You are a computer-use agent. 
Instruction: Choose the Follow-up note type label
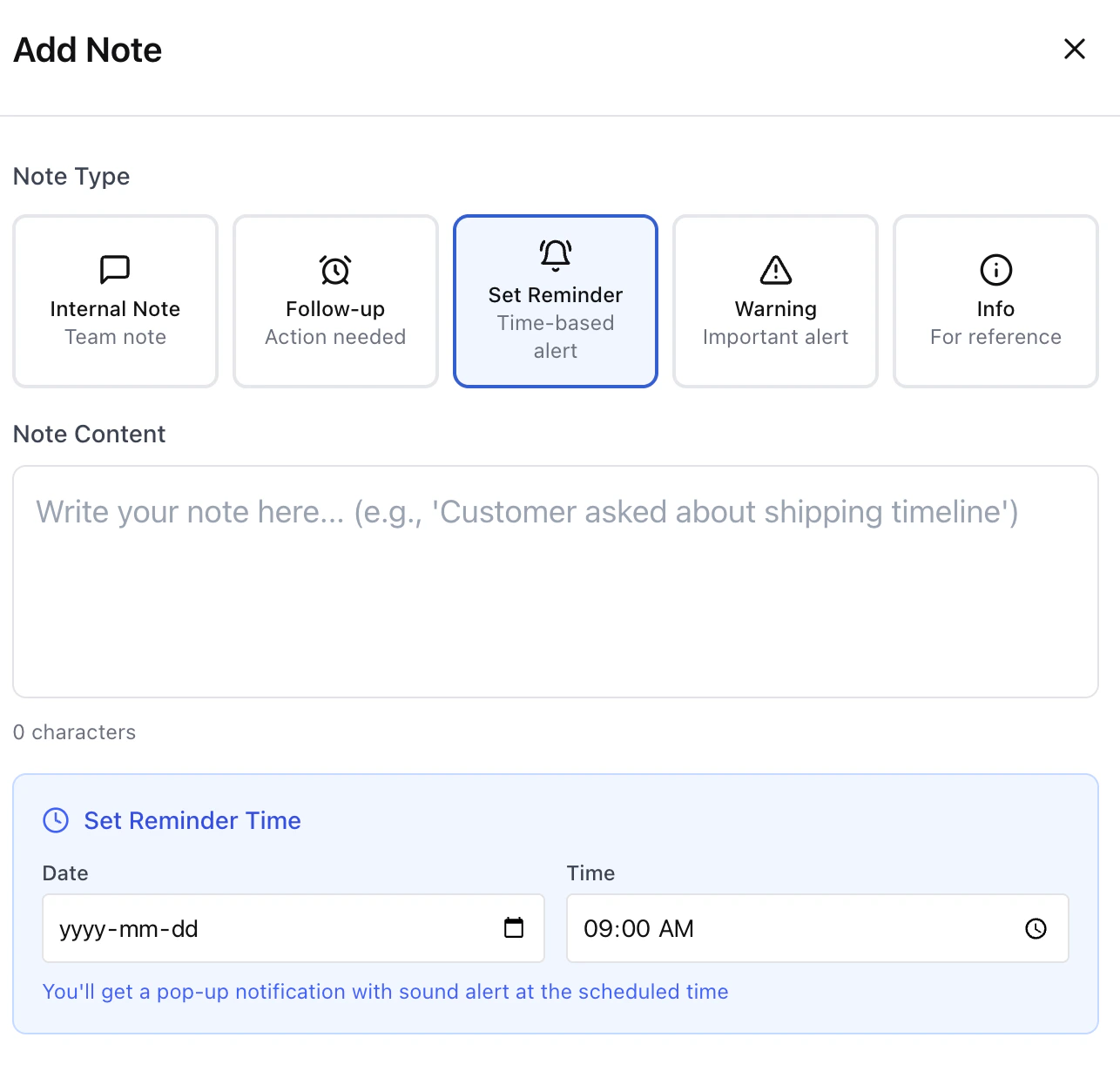335,309
